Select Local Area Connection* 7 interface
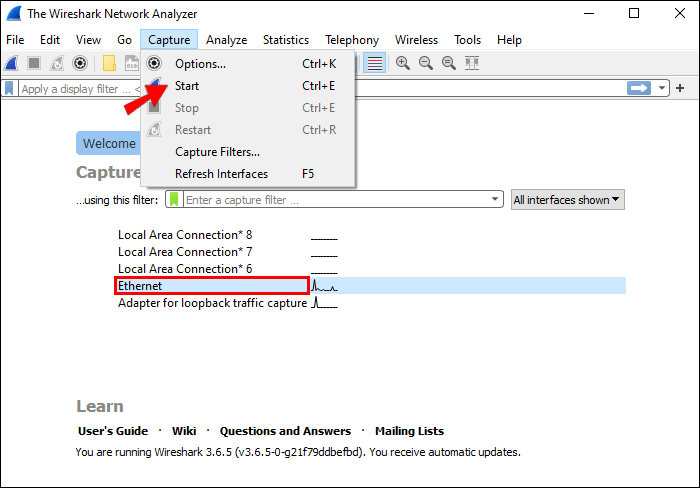Image resolution: width=700 pixels, height=488 pixels. (185, 252)
